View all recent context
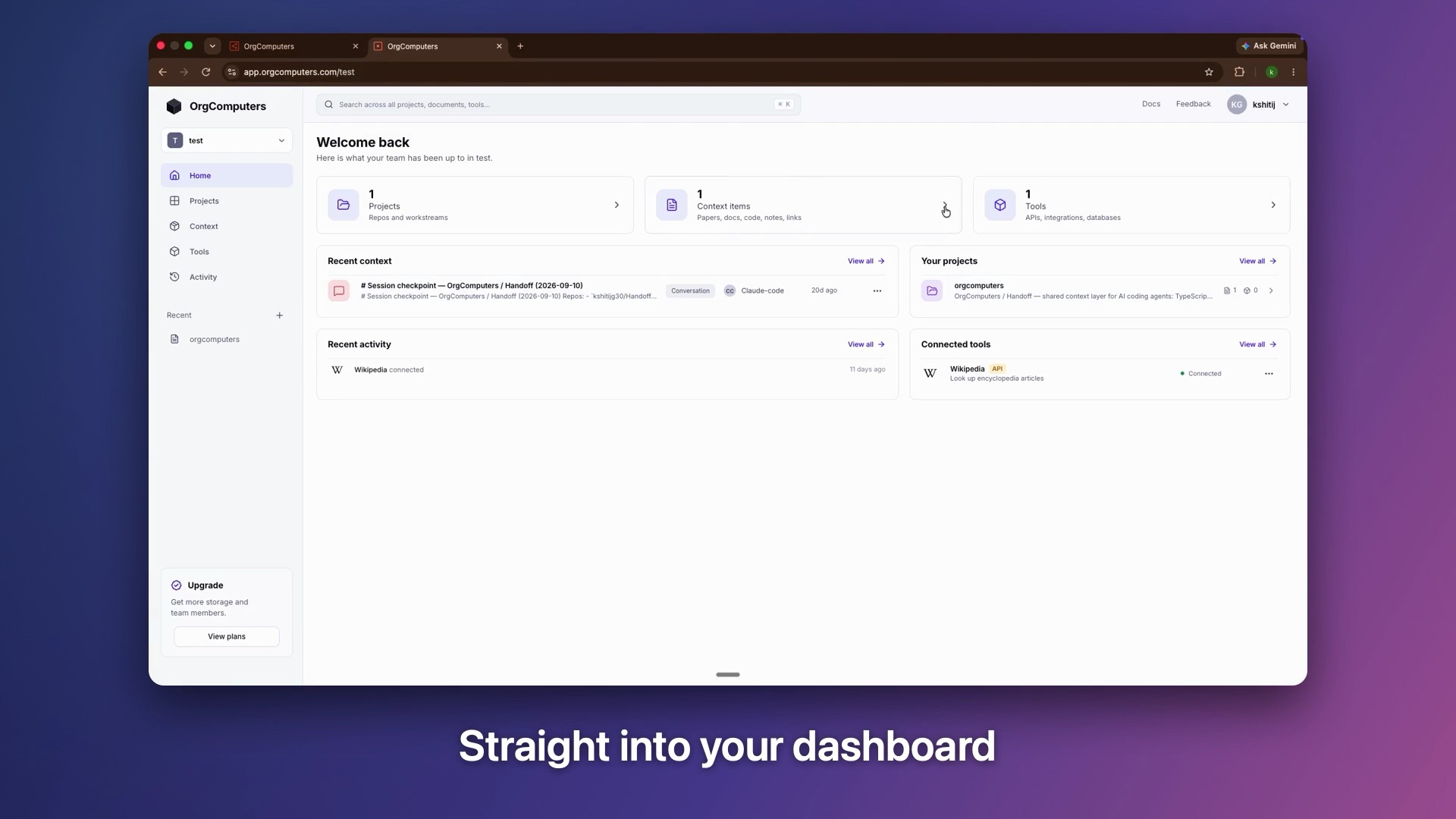The width and height of the screenshot is (1456, 819). (x=865, y=261)
